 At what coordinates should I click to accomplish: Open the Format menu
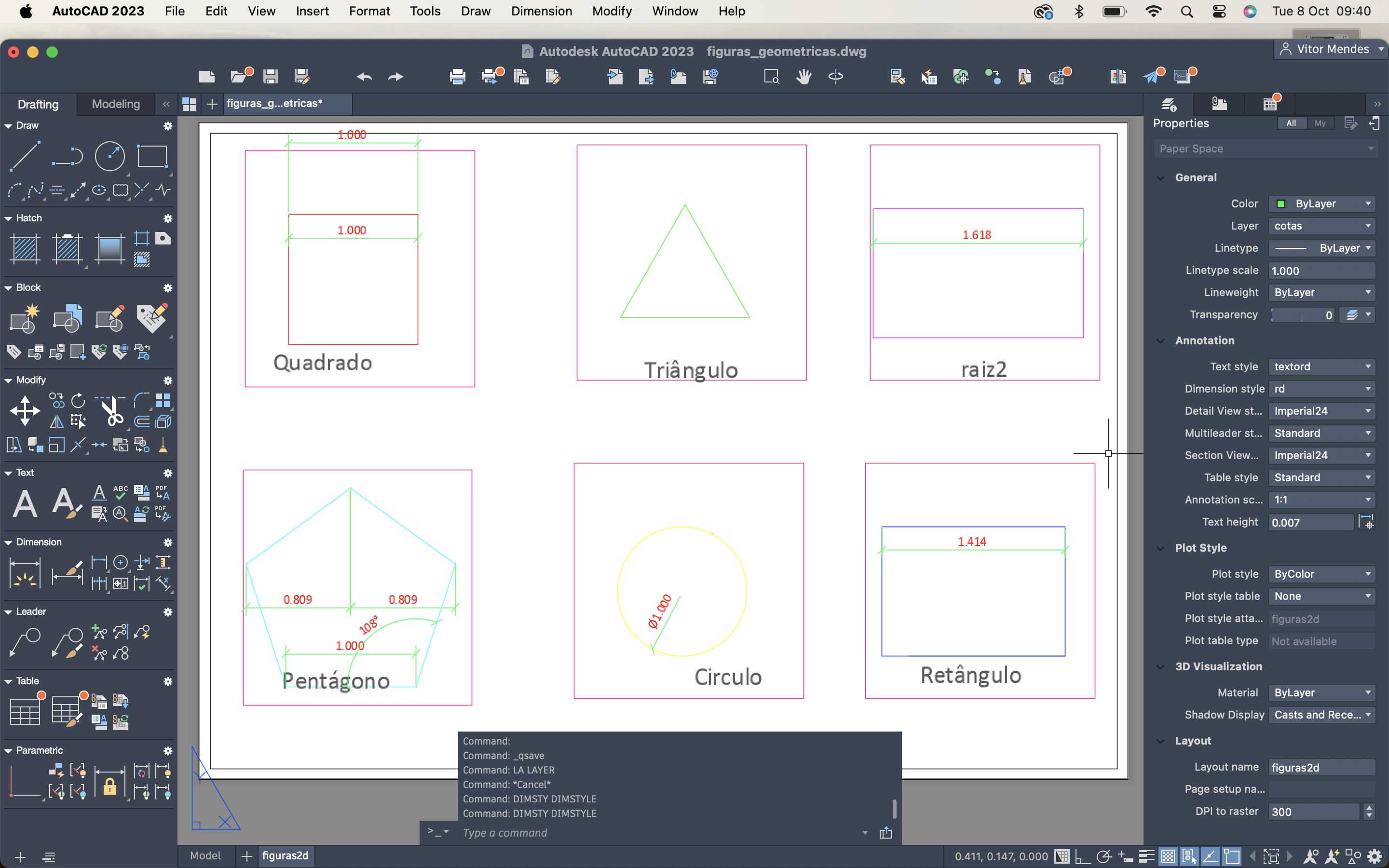click(x=369, y=12)
